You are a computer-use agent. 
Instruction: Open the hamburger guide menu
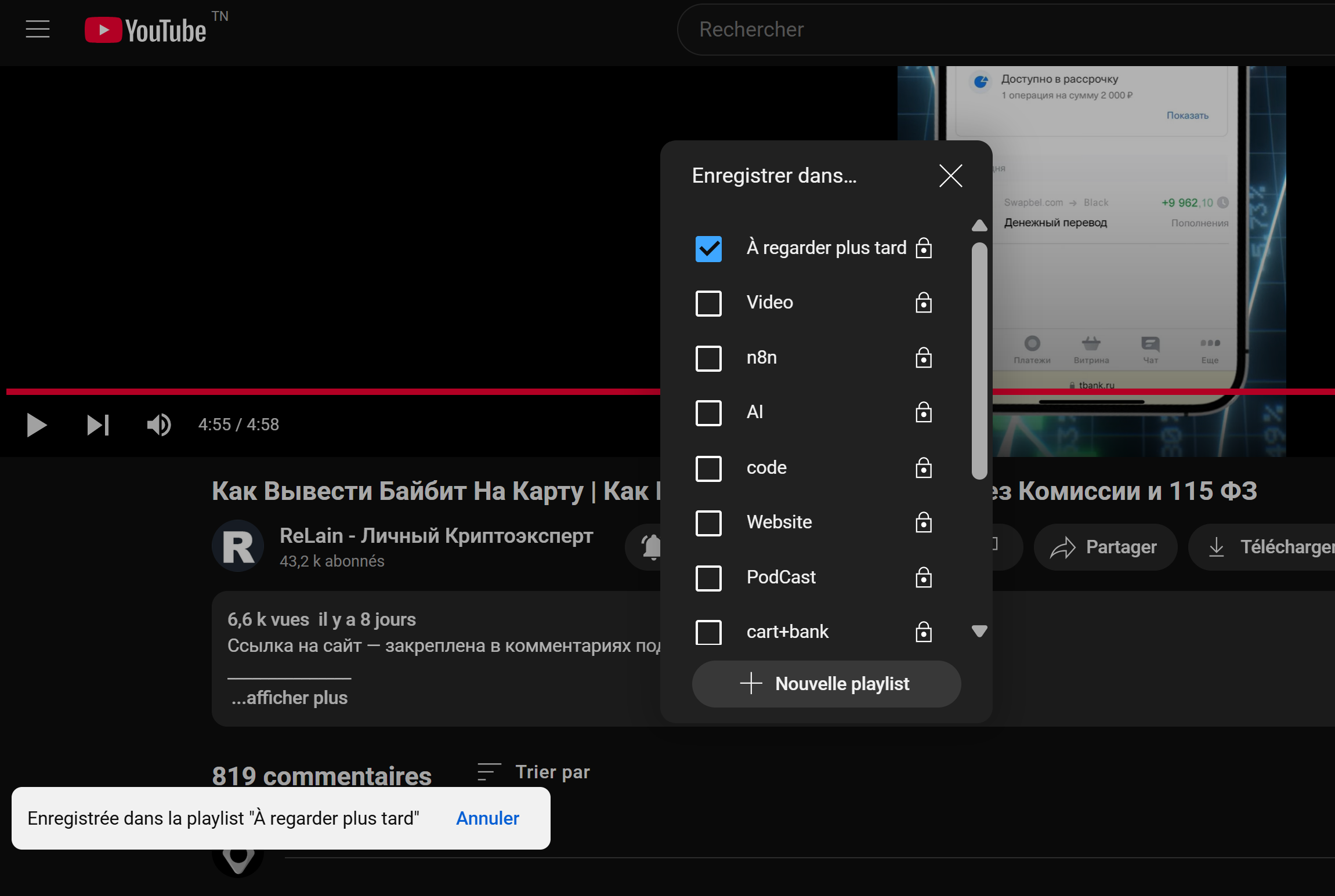point(38,29)
